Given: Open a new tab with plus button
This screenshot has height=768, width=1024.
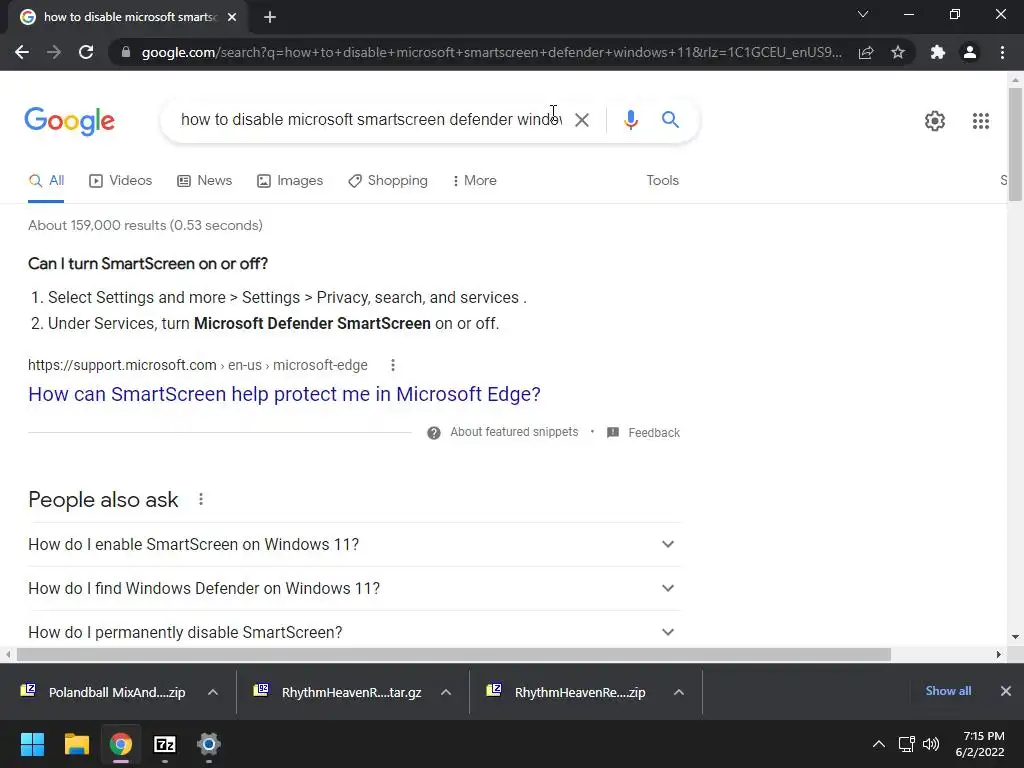Looking at the screenshot, I should pyautogui.click(x=270, y=17).
